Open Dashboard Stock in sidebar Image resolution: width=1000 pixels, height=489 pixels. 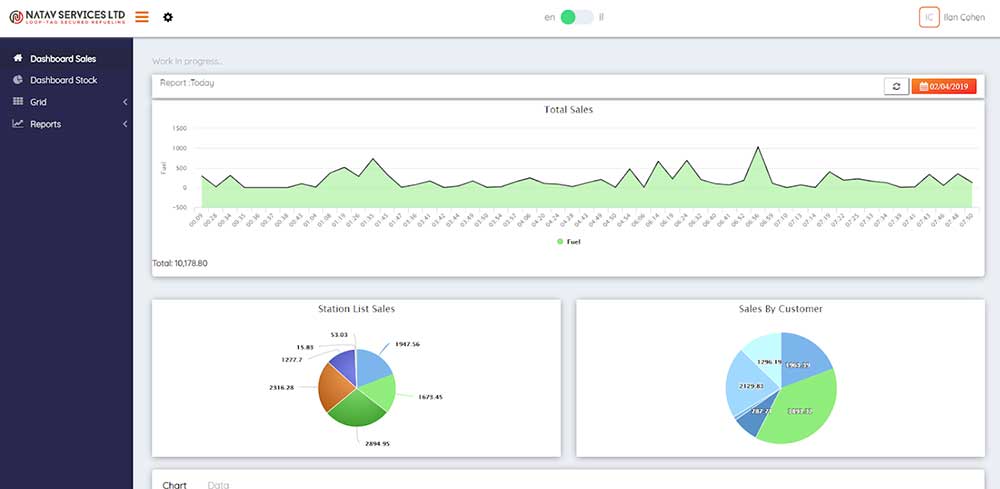(66, 80)
